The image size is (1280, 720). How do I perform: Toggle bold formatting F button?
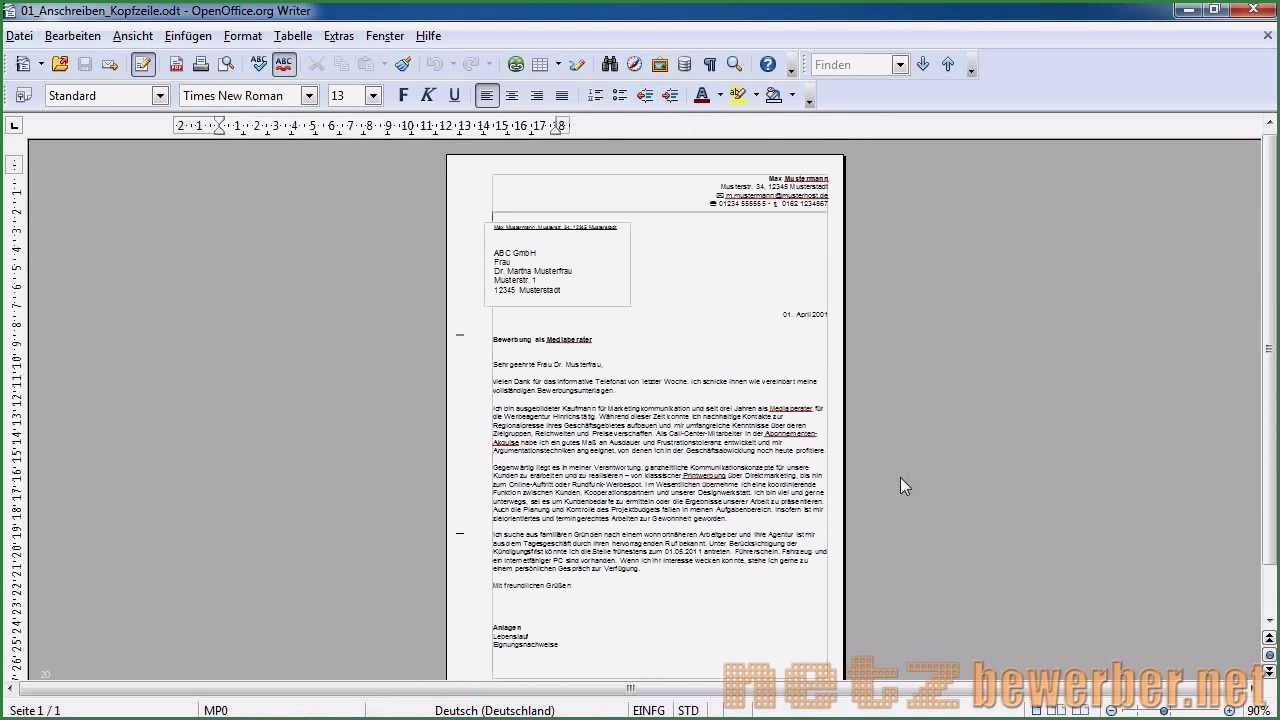tap(403, 96)
